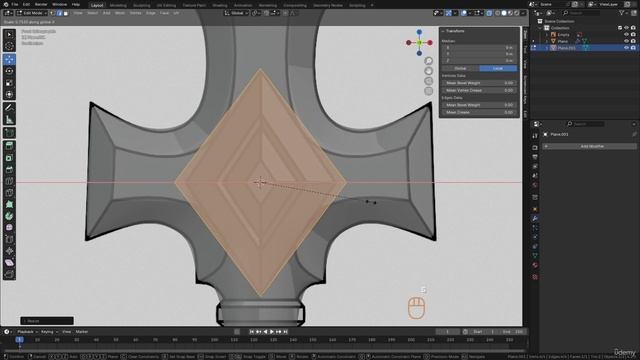Switch to Solid viewport shading
This screenshot has height=360, width=640.
tap(504, 13)
